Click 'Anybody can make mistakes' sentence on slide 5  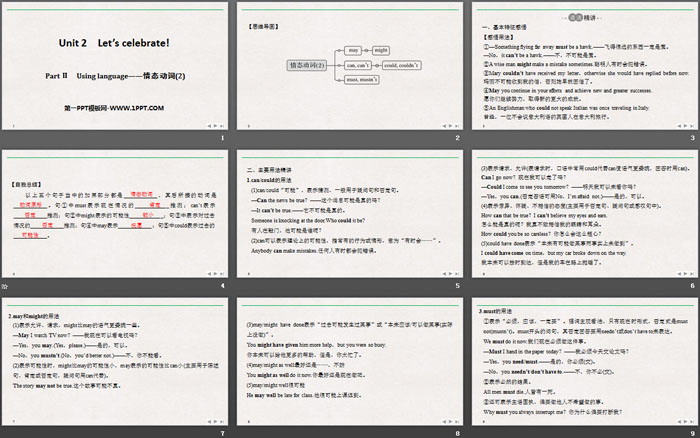pos(313,251)
